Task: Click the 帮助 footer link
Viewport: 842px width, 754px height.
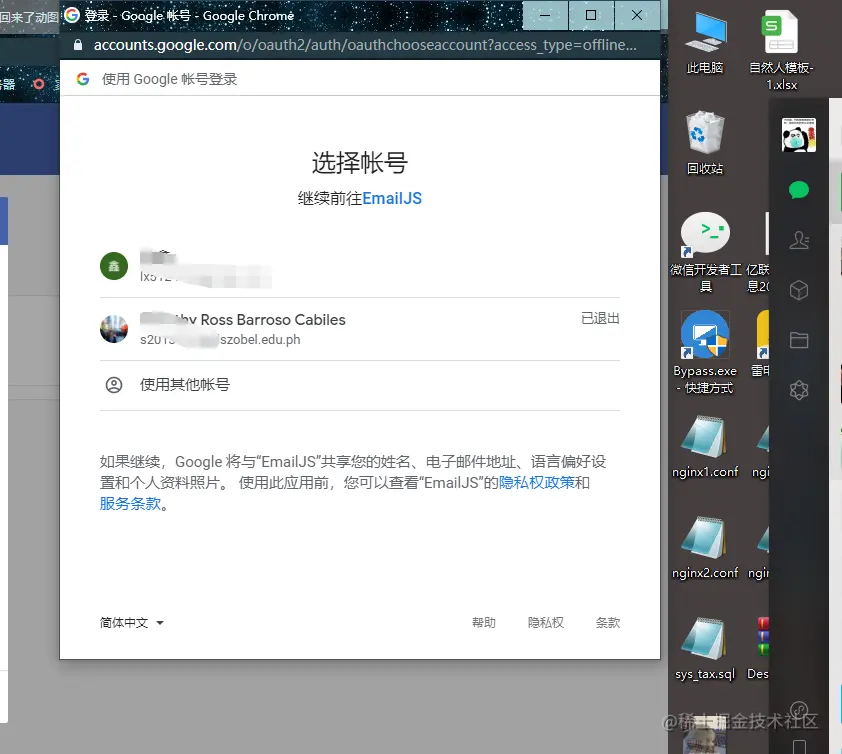Action: 484,623
